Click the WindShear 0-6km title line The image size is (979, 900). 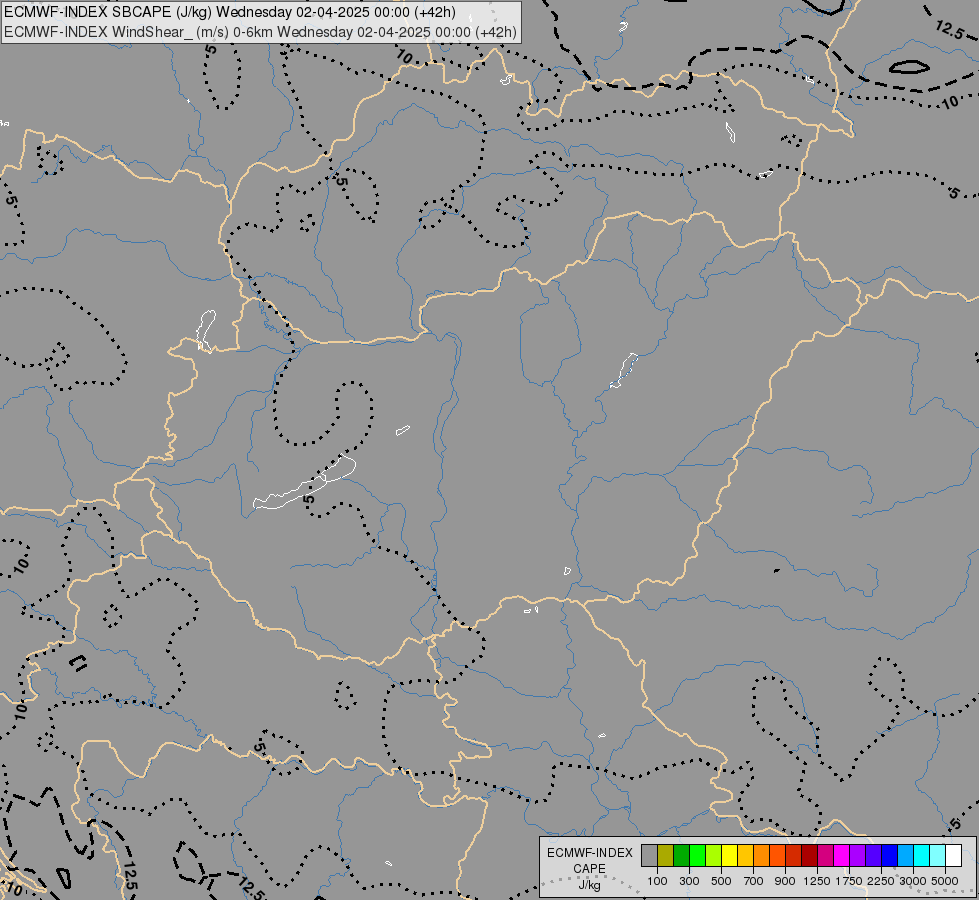(x=260, y=32)
